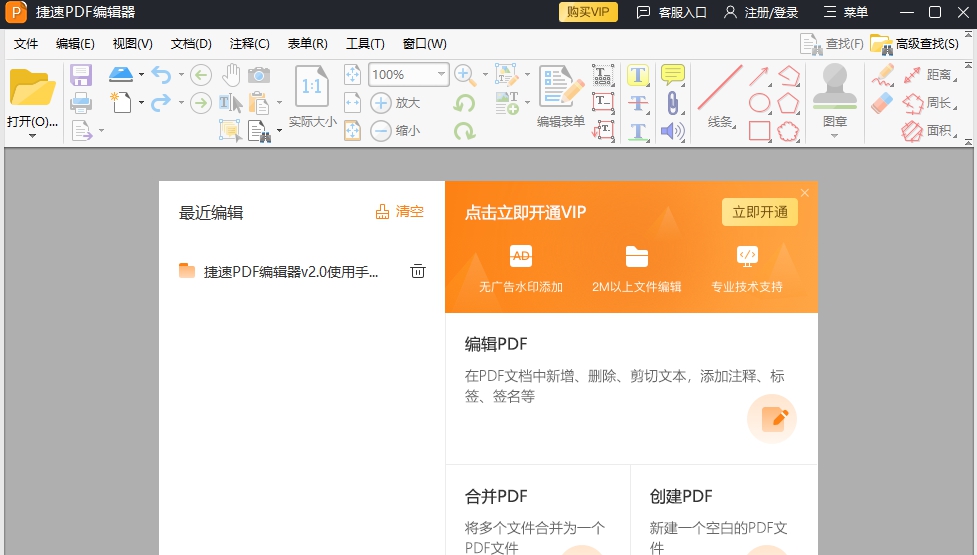Open the 注释(C) menu
Screen dimensions: 977x555
pos(249,44)
